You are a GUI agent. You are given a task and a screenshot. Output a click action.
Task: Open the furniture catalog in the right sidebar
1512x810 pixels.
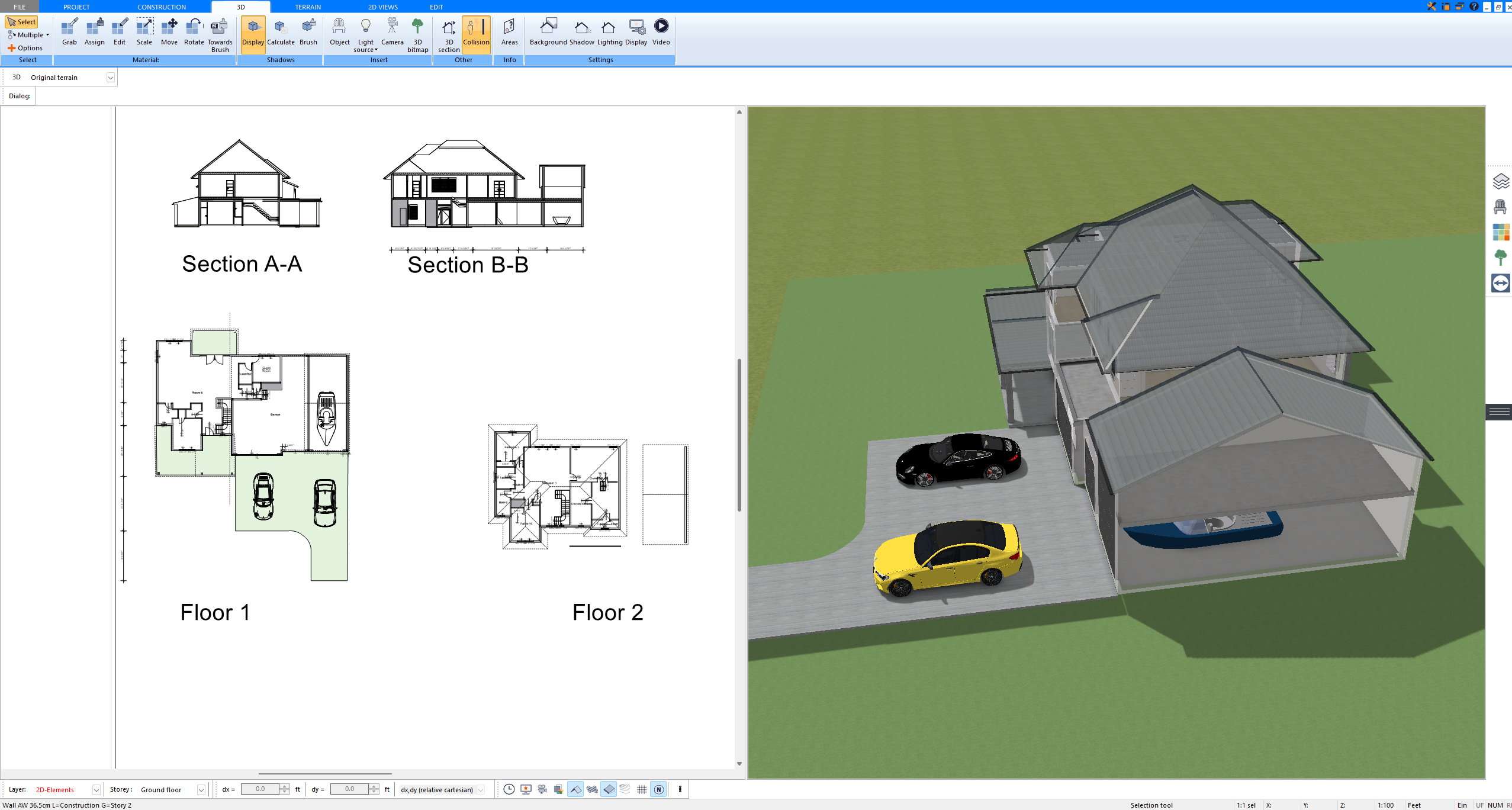click(1501, 207)
